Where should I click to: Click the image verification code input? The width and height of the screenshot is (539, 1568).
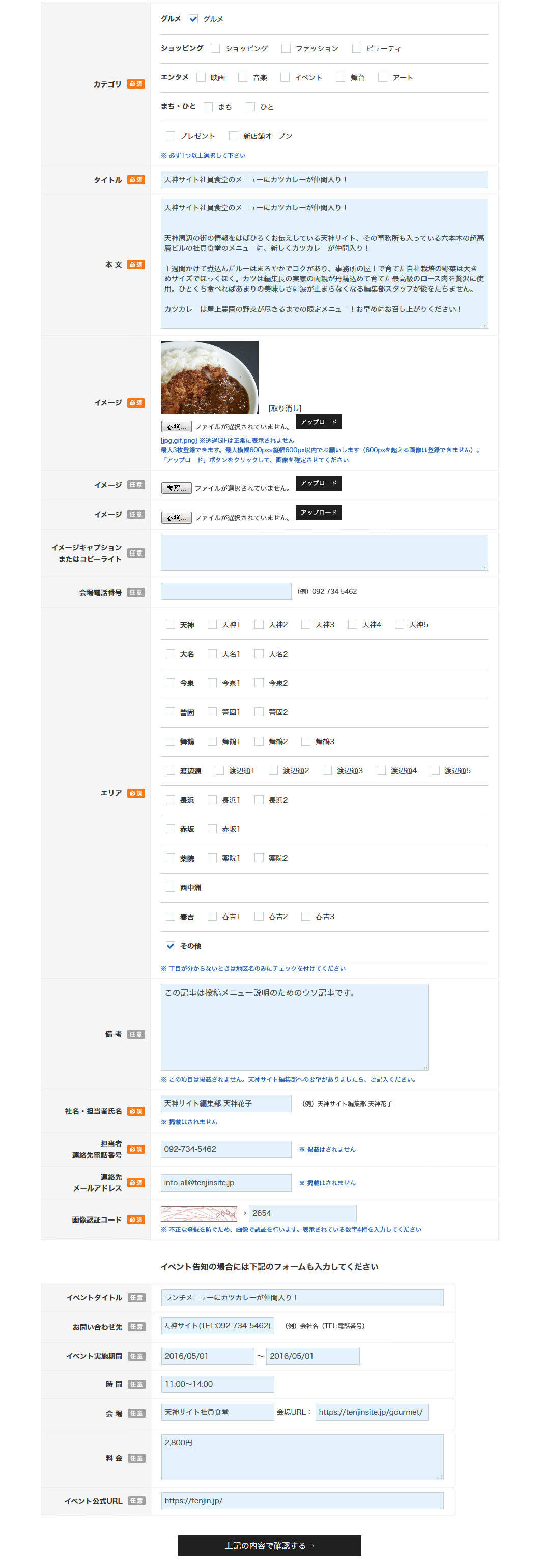(302, 1213)
